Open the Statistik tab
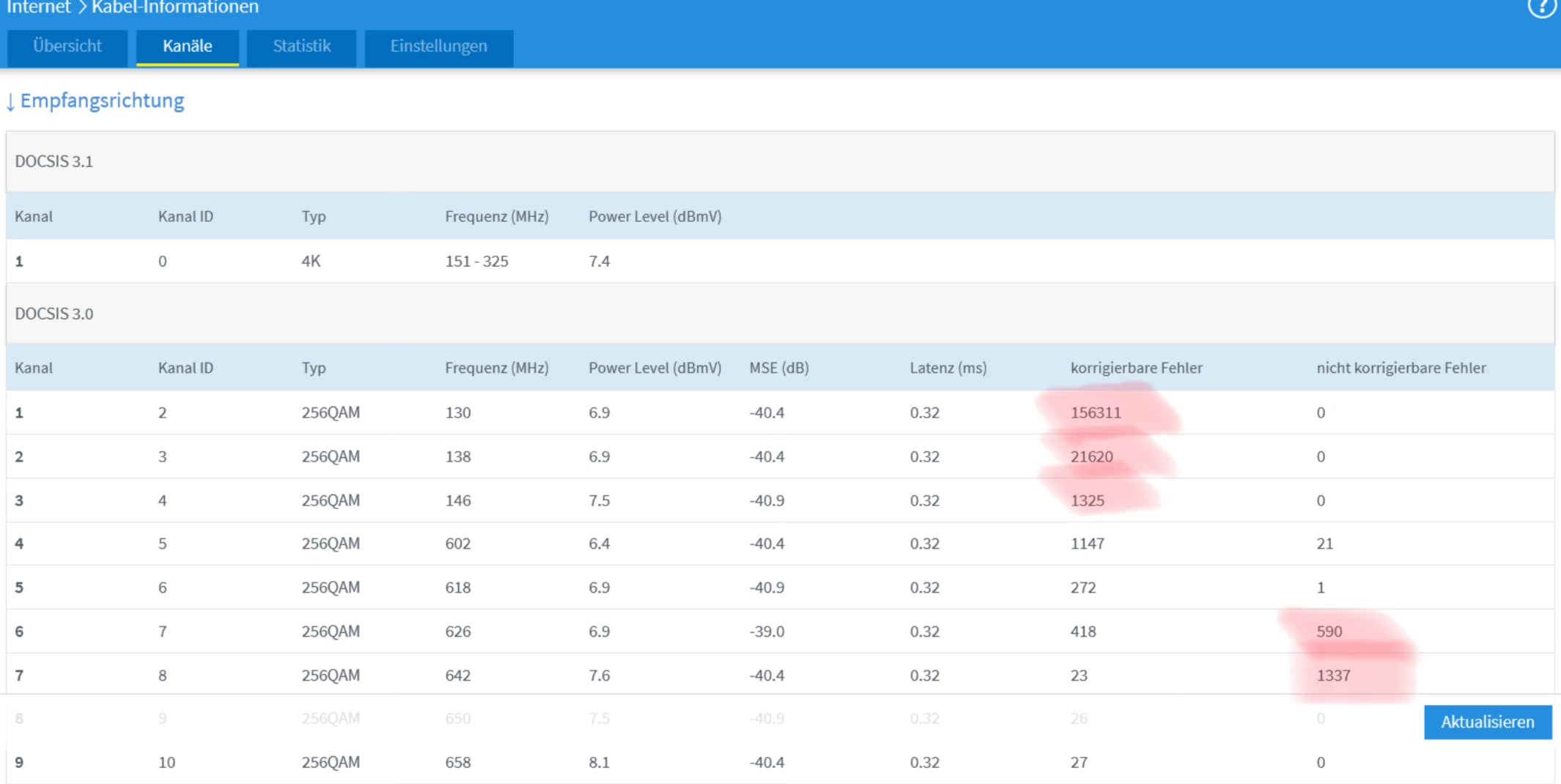The width and height of the screenshot is (1561, 784). [301, 47]
